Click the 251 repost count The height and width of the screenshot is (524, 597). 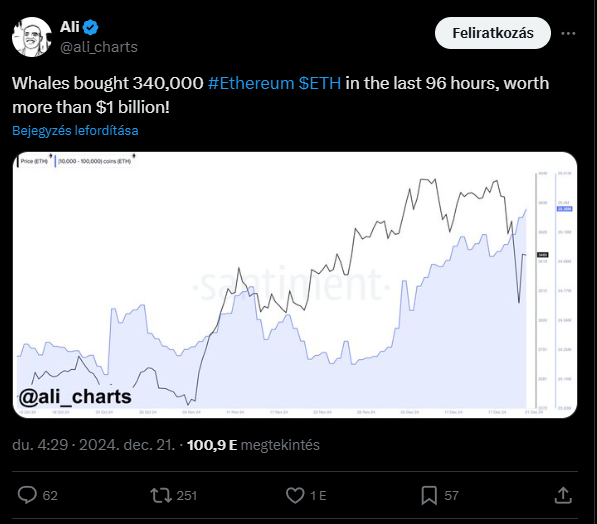(187, 495)
